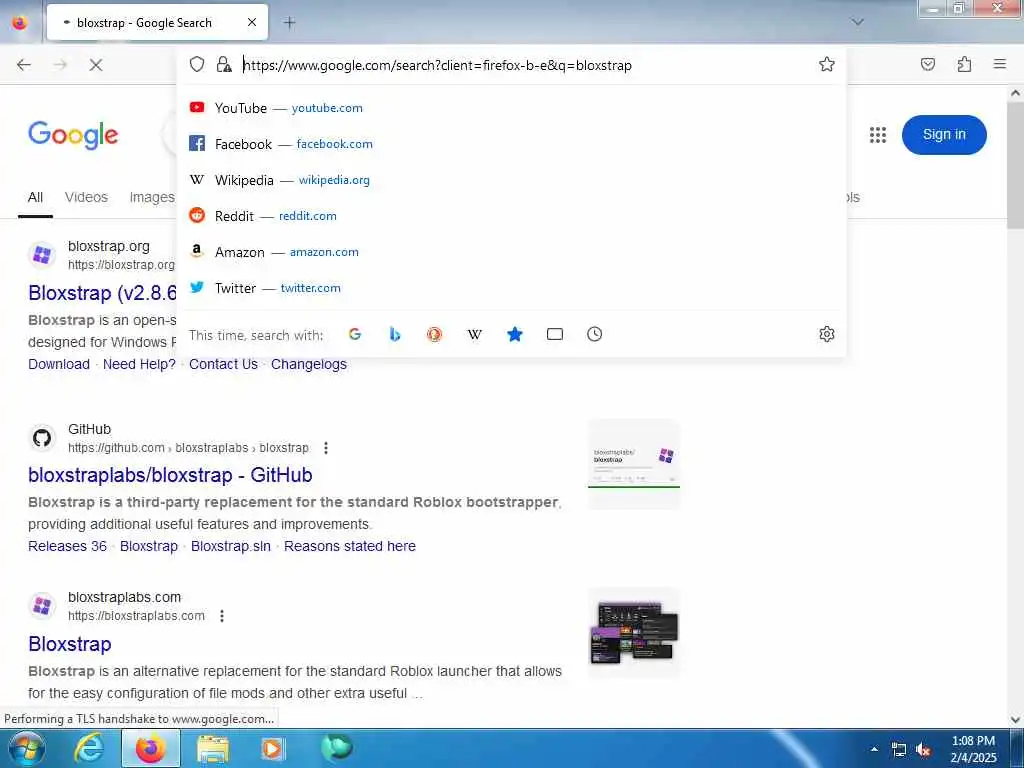Open Firefox application hamburger menu

click(999, 64)
